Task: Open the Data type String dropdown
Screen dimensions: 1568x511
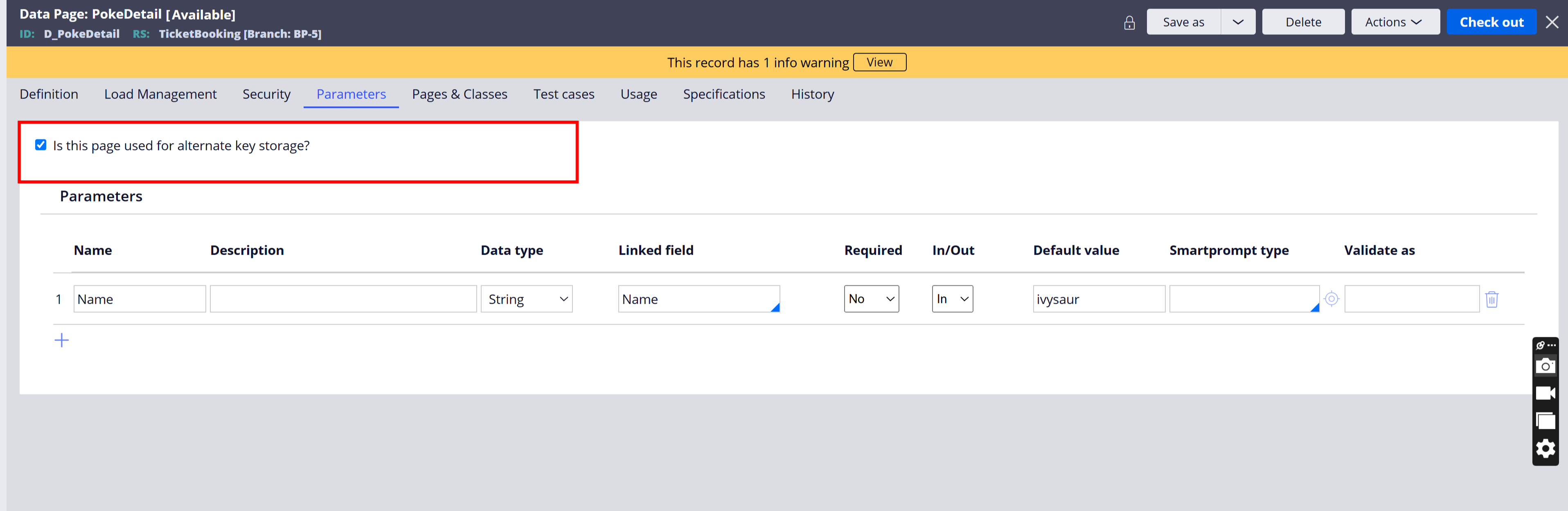Action: pyautogui.click(x=526, y=299)
